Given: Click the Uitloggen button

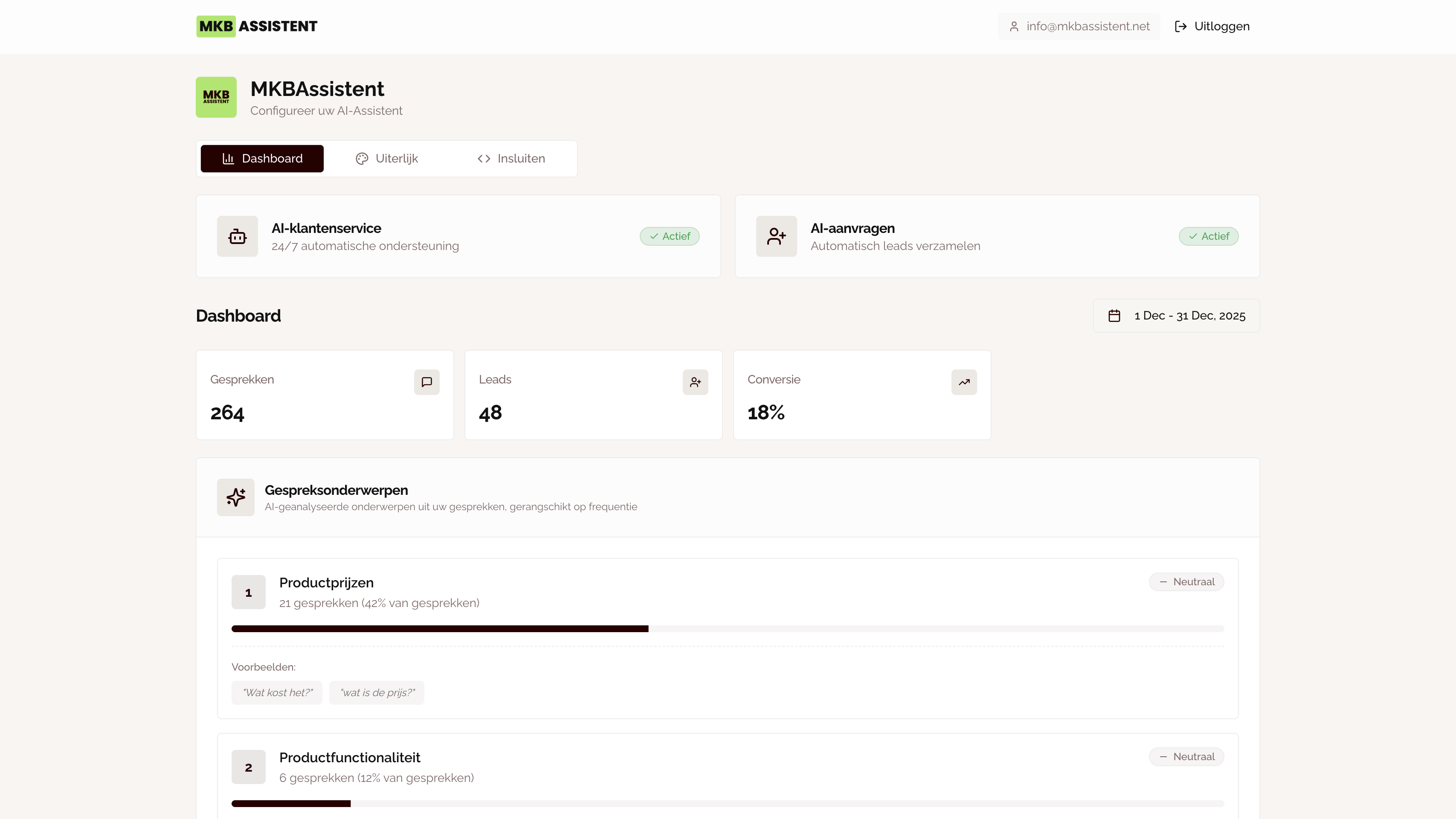Looking at the screenshot, I should [1212, 26].
